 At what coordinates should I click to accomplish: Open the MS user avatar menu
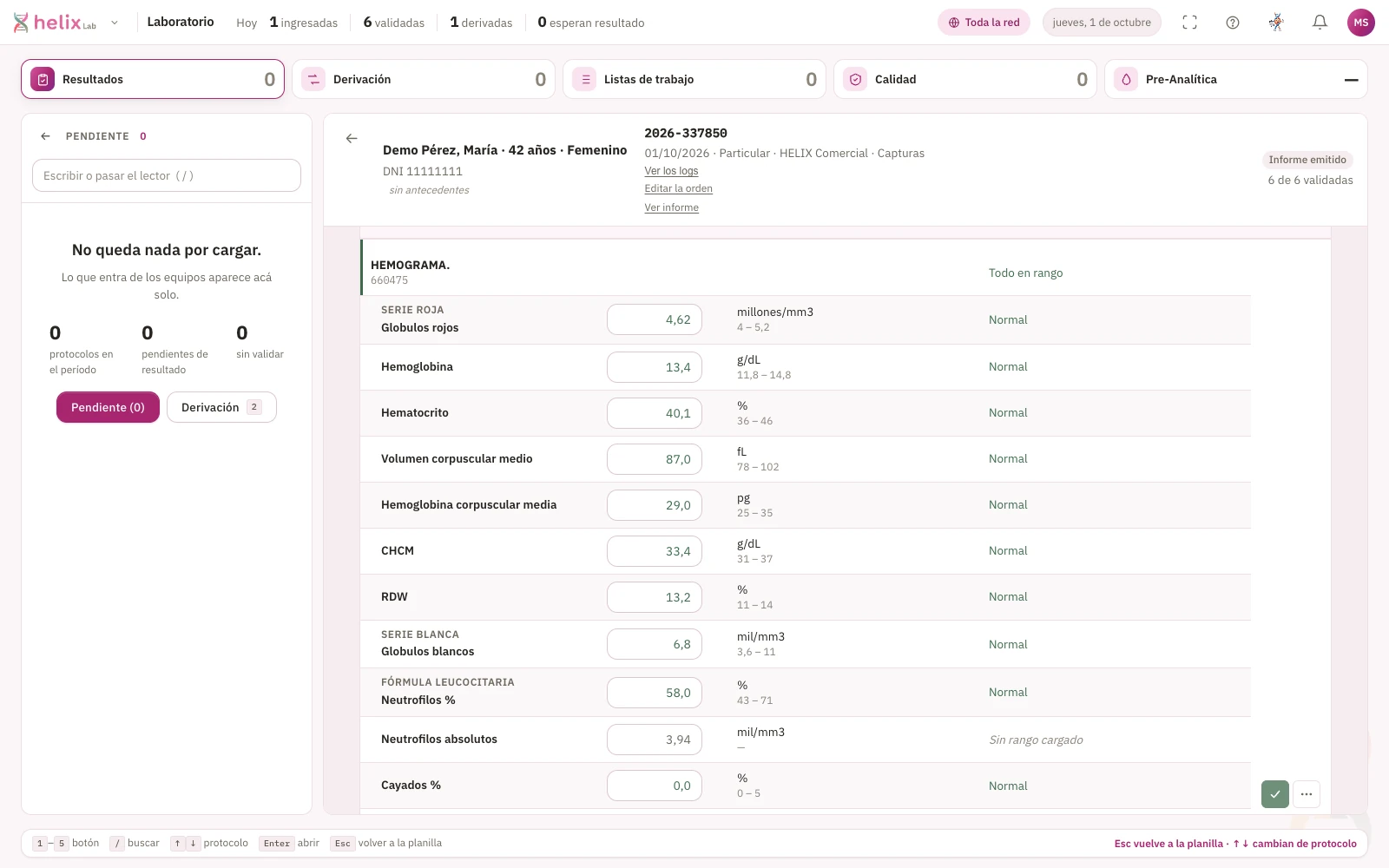[x=1361, y=23]
